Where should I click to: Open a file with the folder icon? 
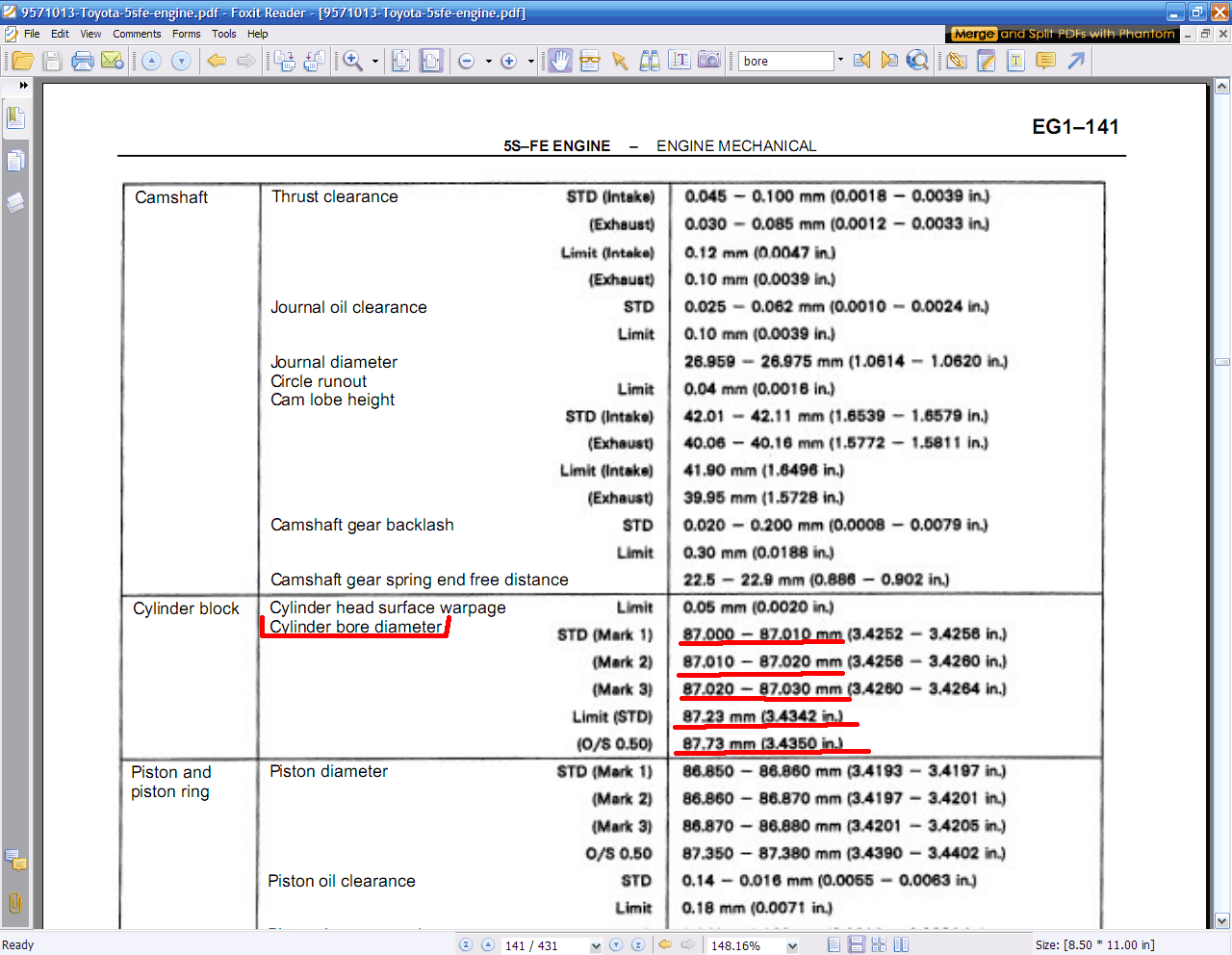click(x=23, y=61)
